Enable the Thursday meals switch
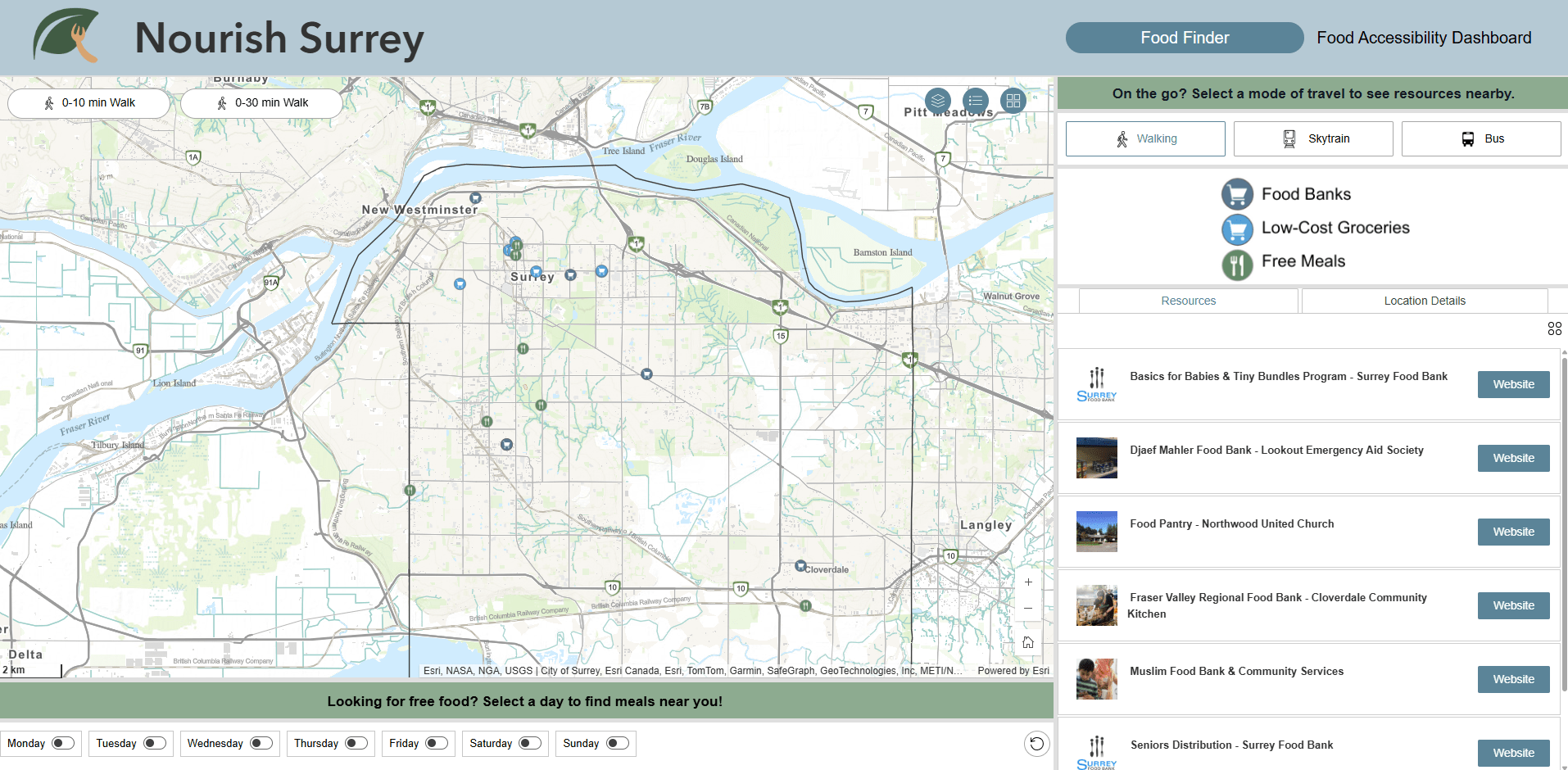 [356, 743]
